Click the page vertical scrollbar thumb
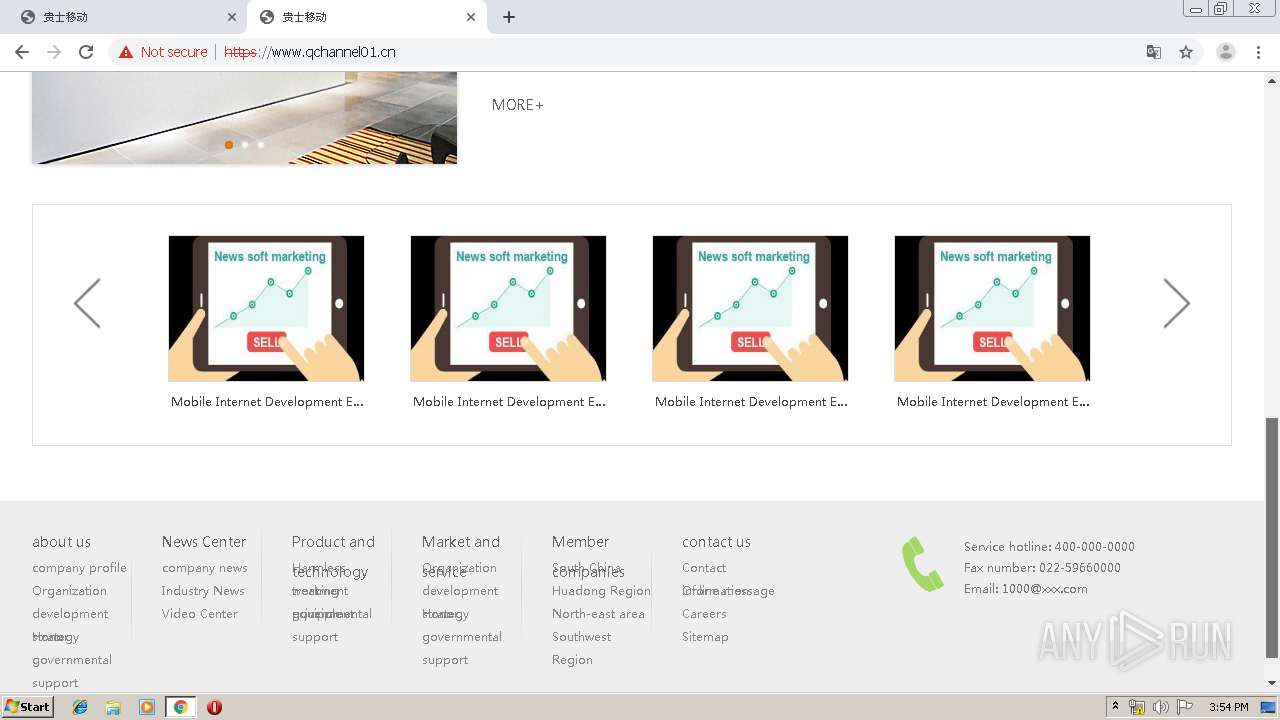Viewport: 1280px width, 720px height. pyautogui.click(x=1272, y=538)
